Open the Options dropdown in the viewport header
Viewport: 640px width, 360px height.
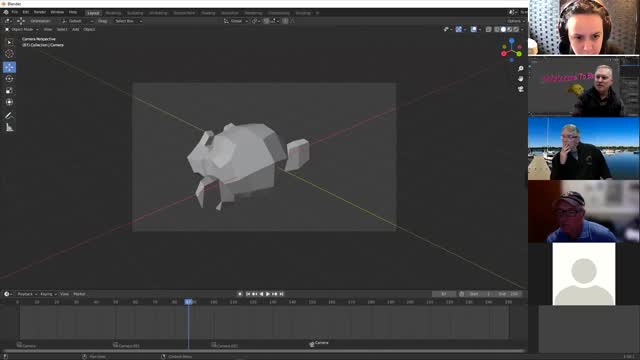click(515, 21)
